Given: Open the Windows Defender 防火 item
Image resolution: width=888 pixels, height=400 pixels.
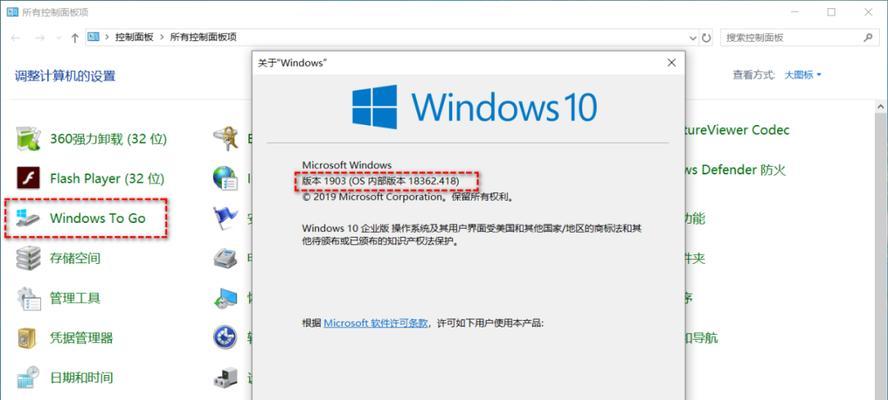Looking at the screenshot, I should pos(735,170).
